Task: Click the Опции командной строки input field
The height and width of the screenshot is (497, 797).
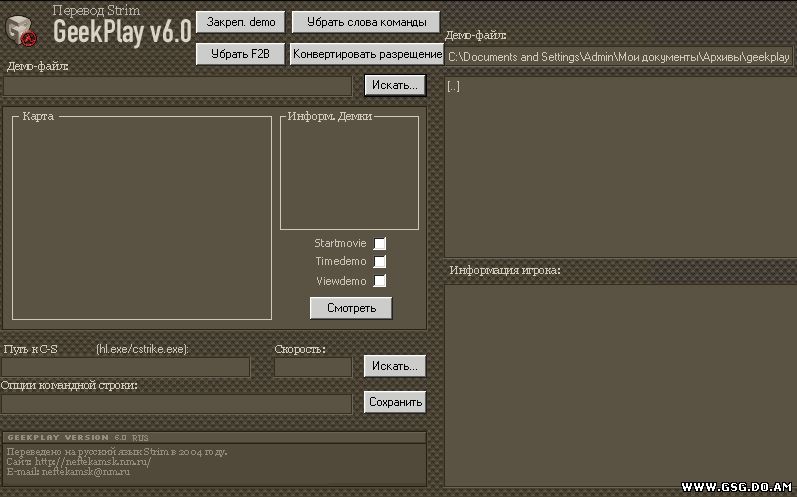Action: (x=176, y=404)
